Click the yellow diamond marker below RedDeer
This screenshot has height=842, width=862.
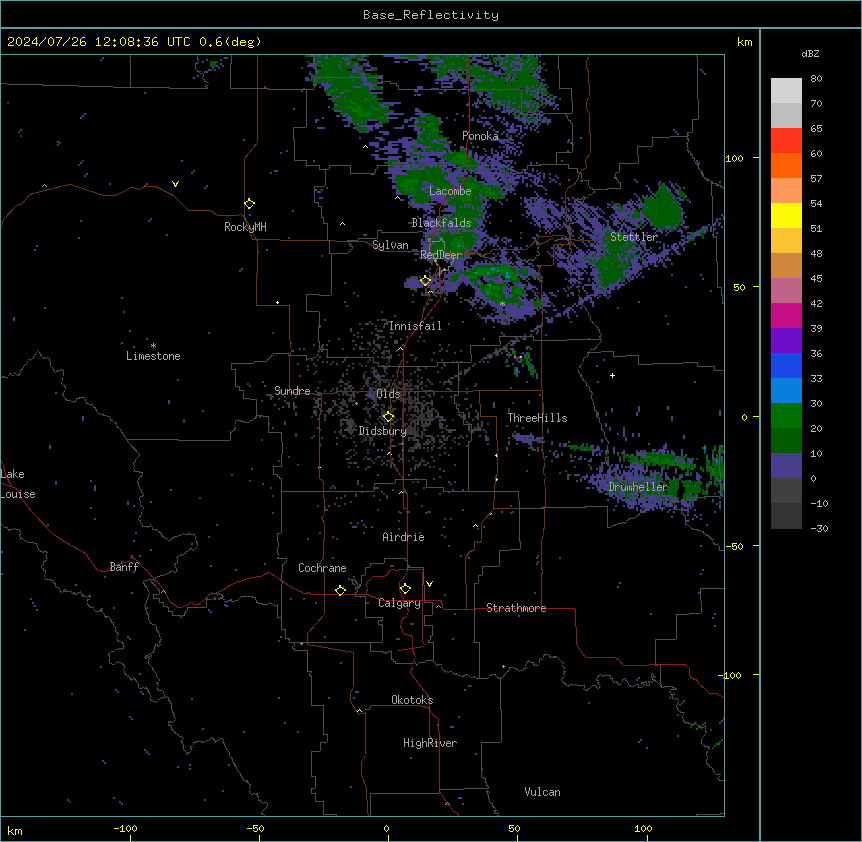pyautogui.click(x=426, y=281)
